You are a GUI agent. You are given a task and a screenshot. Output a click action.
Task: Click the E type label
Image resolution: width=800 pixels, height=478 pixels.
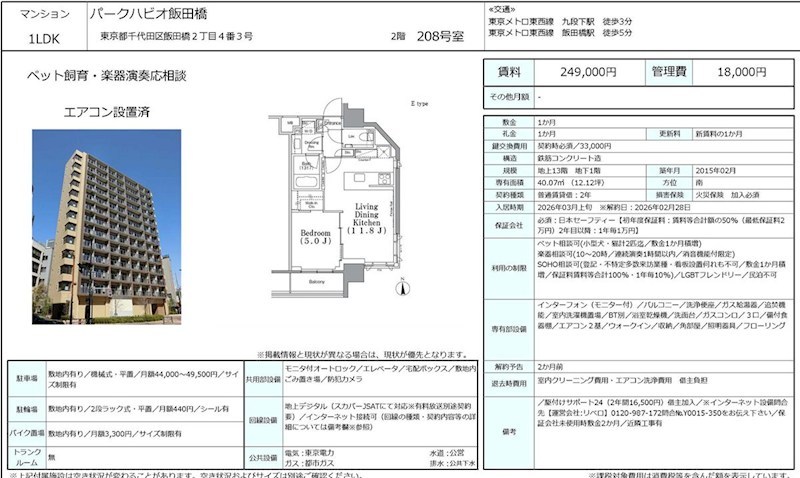pyautogui.click(x=419, y=104)
